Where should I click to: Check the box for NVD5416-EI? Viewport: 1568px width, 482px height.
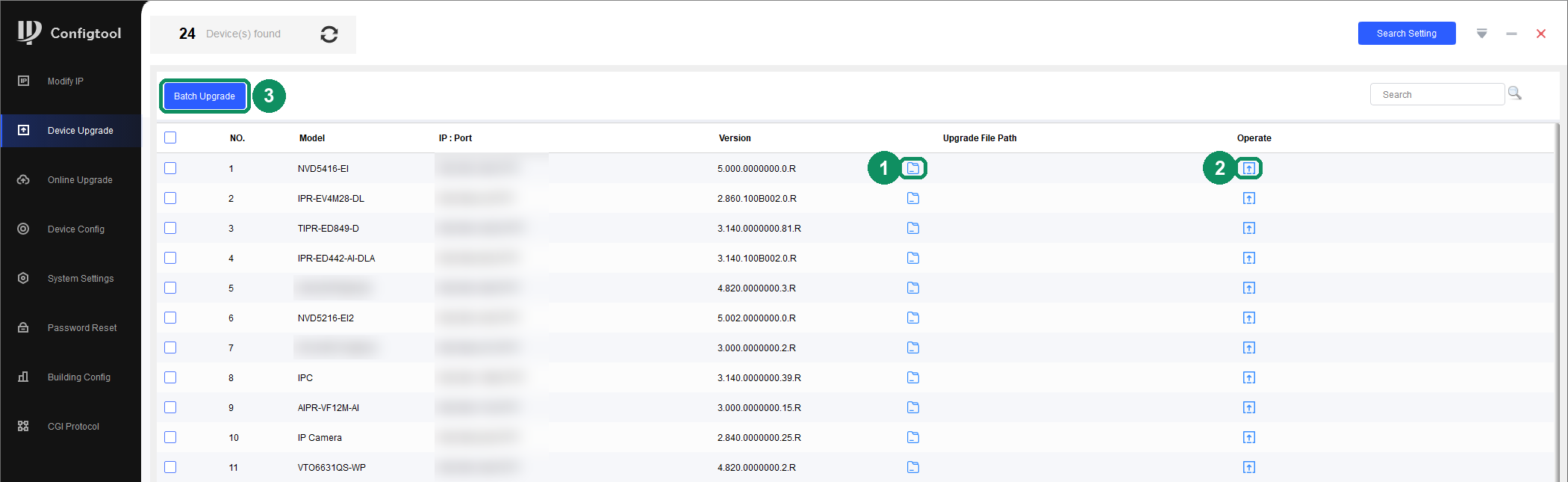pos(170,168)
